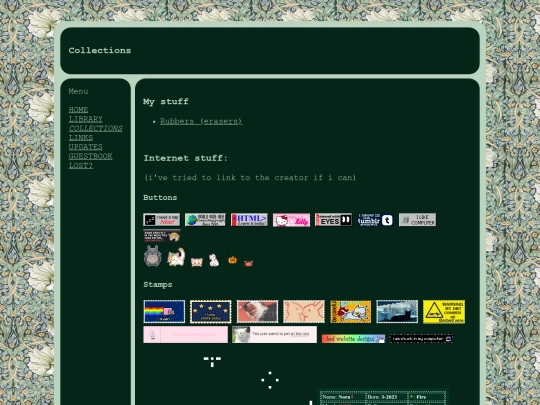Click the 'My stuff' heading
The height and width of the screenshot is (405, 540).
(x=166, y=102)
